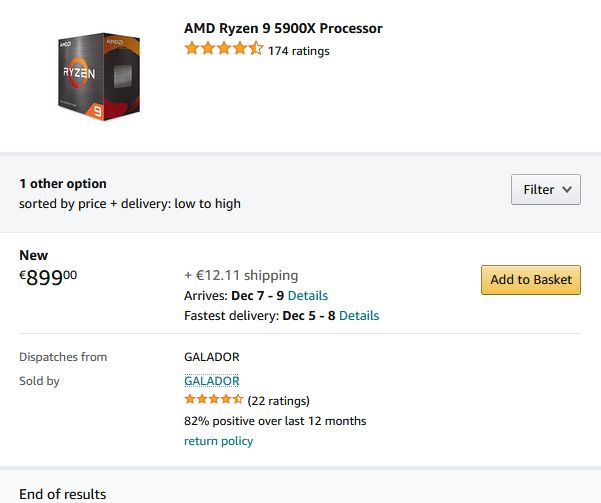Click the 82% positive feedback text
This screenshot has width=601, height=503.
click(275, 421)
